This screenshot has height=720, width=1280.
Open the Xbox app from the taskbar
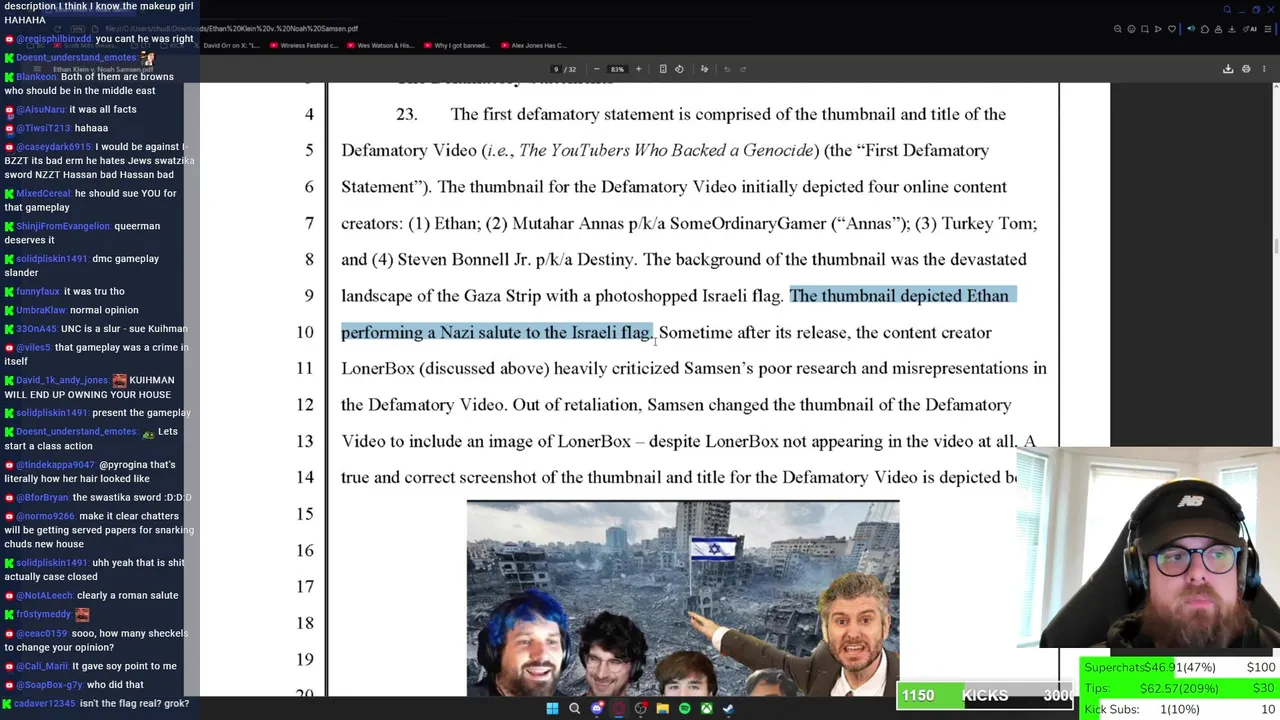point(706,708)
